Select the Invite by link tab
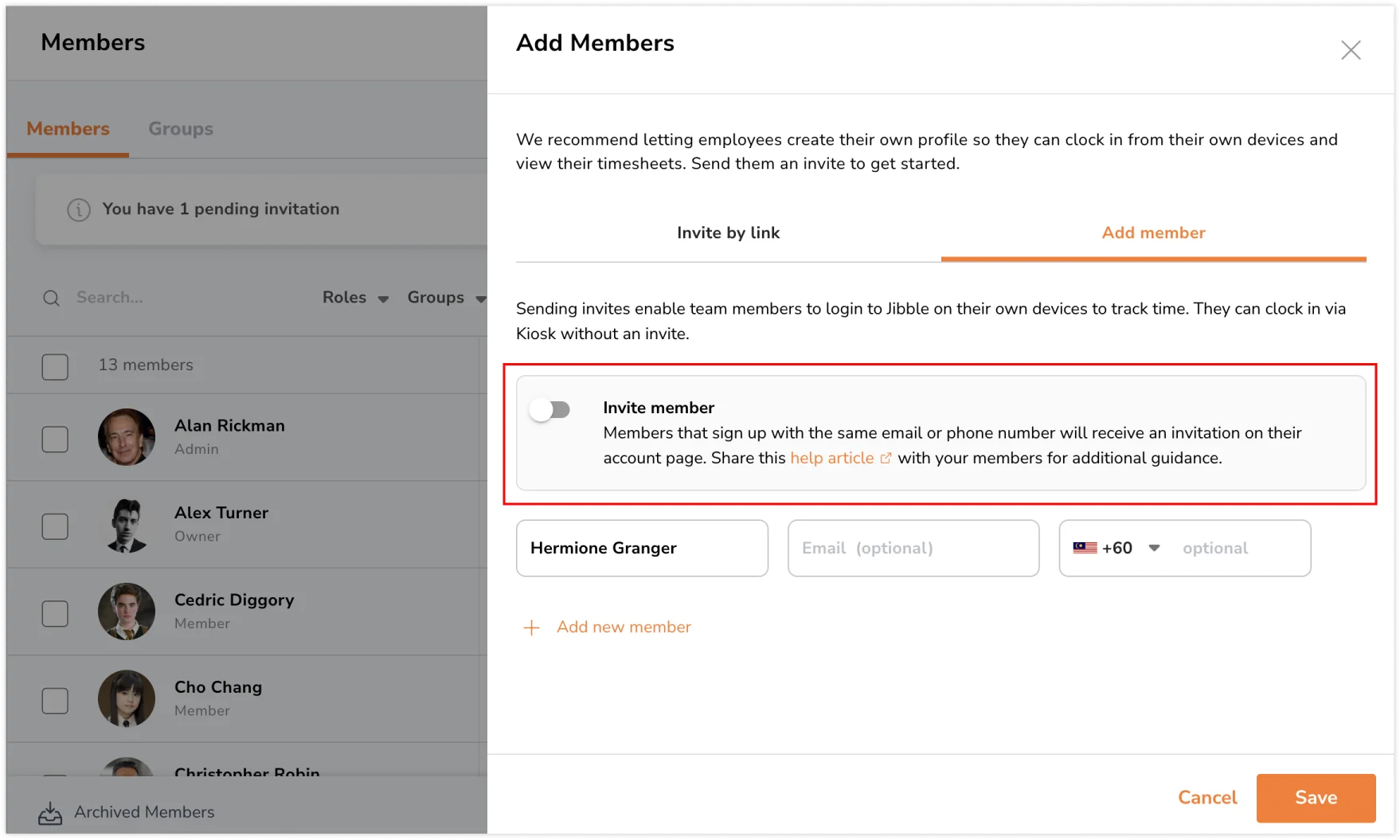 [x=728, y=233]
